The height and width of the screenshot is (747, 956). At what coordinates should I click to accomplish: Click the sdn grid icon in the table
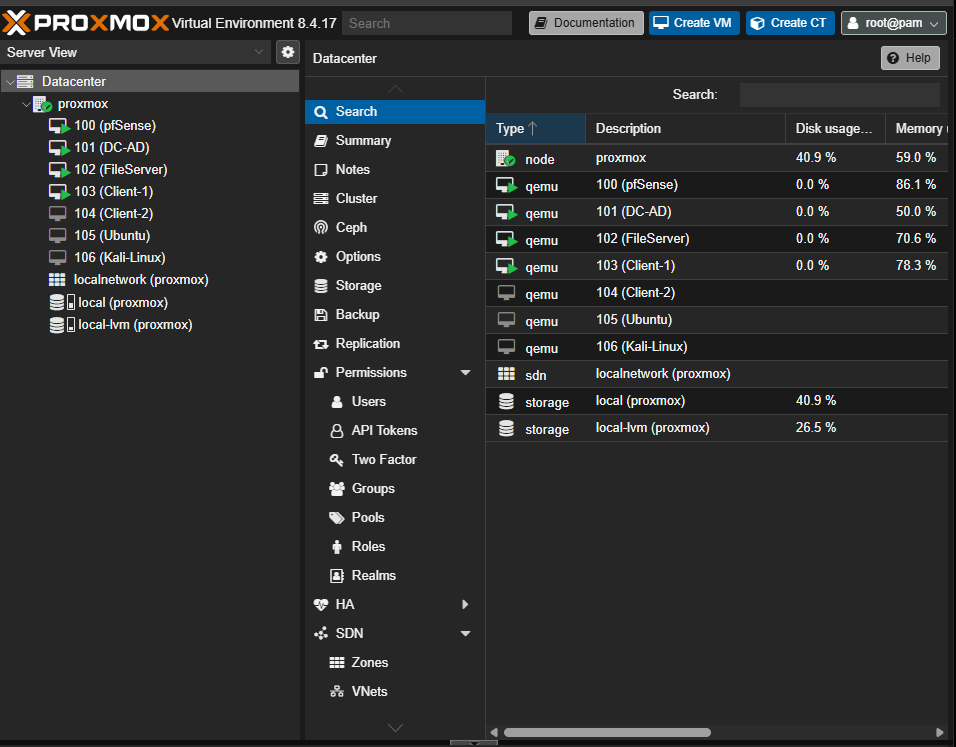click(x=506, y=374)
